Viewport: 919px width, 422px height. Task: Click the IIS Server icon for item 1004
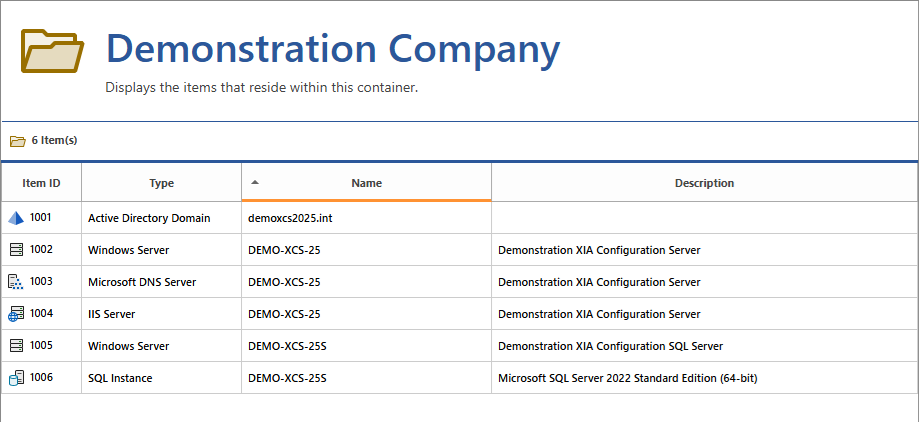(15, 314)
